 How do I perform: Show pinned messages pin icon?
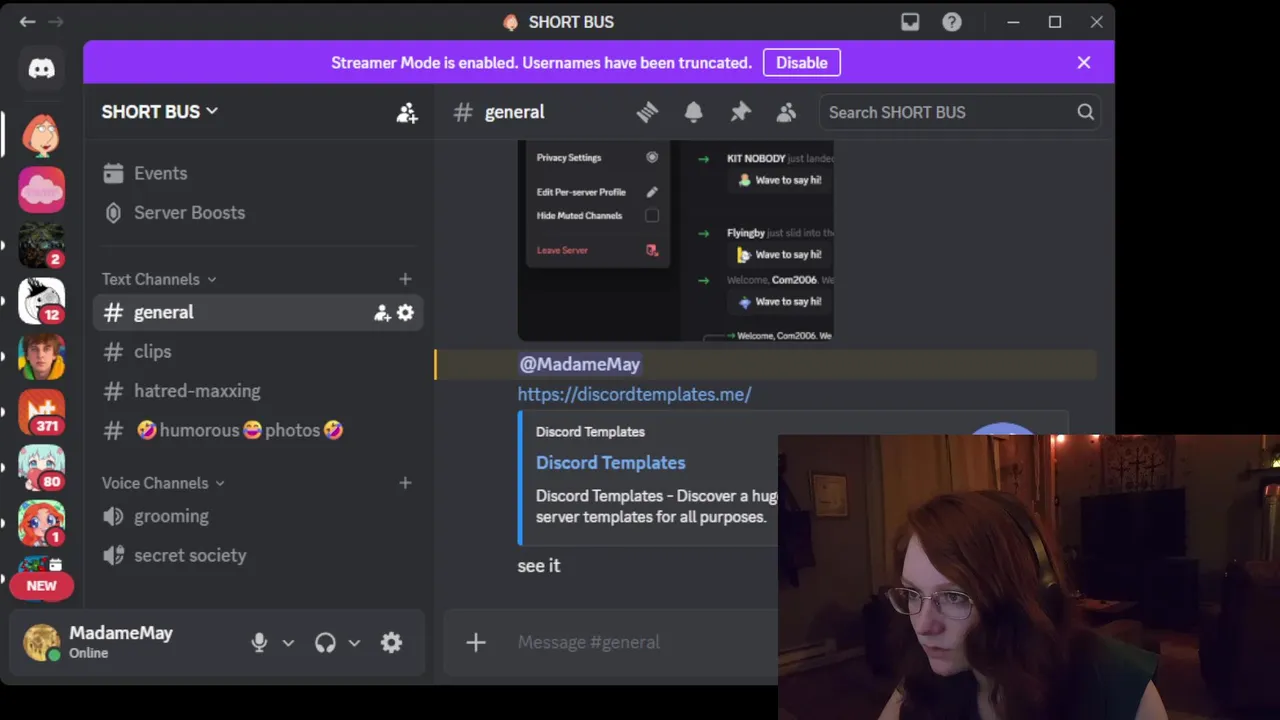coord(740,112)
